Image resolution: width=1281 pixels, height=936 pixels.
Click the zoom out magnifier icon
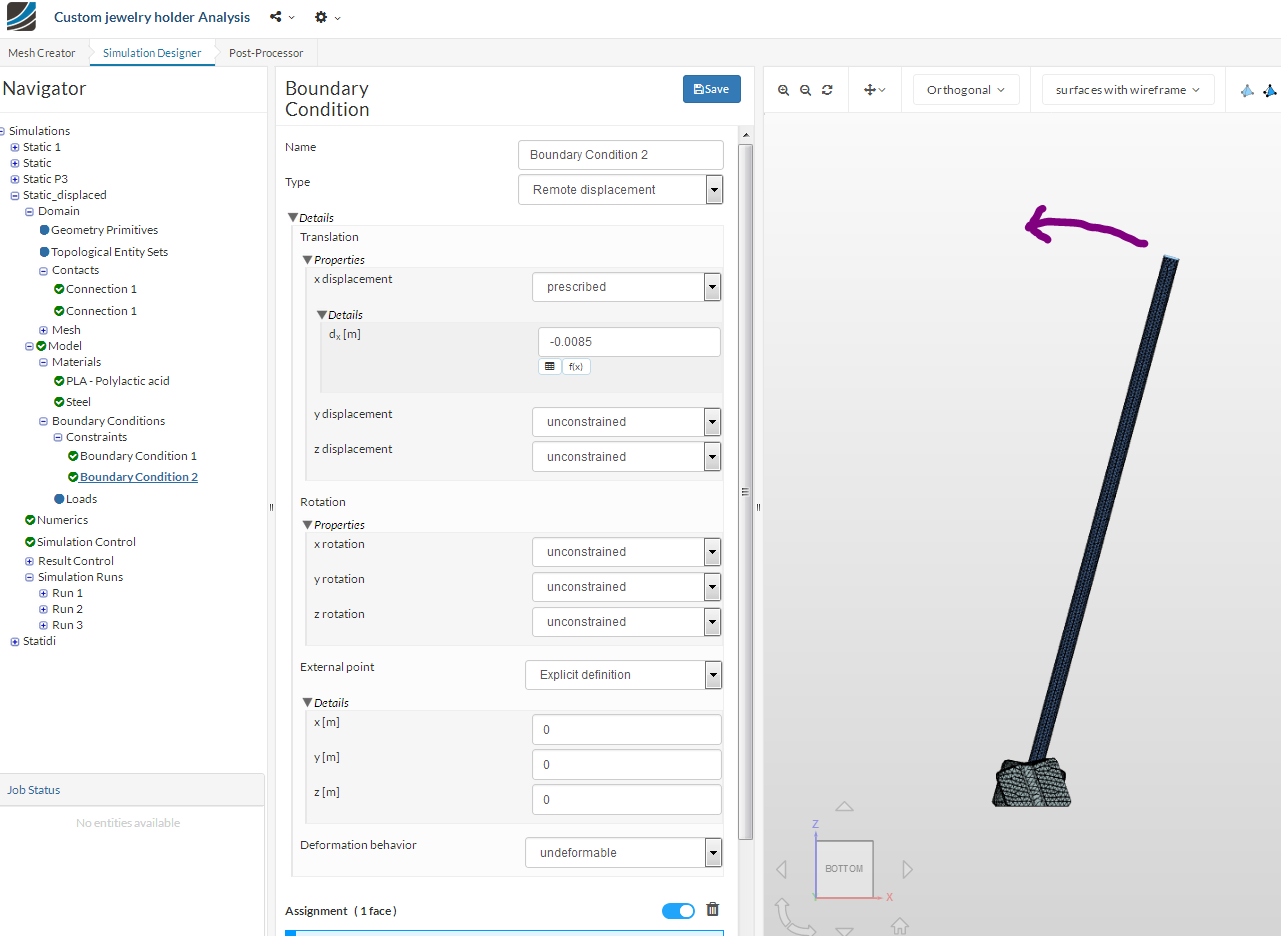tap(805, 89)
